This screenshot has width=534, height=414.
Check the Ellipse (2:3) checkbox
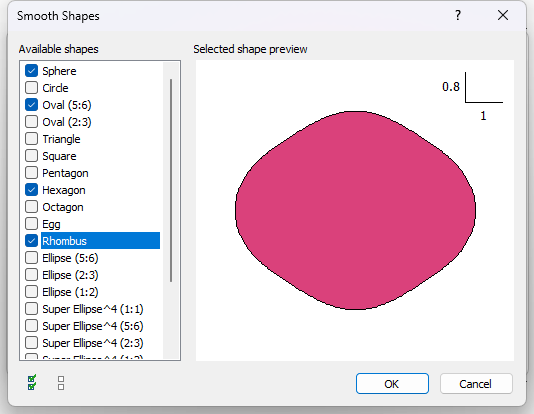coord(31,275)
